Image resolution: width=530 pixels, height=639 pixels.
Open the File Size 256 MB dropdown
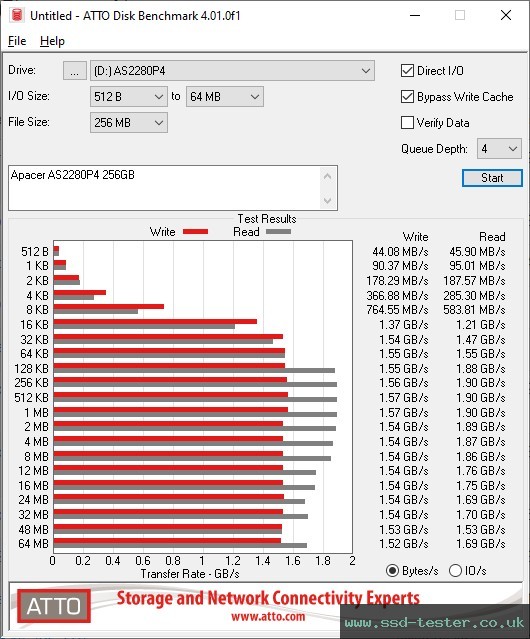click(x=128, y=123)
